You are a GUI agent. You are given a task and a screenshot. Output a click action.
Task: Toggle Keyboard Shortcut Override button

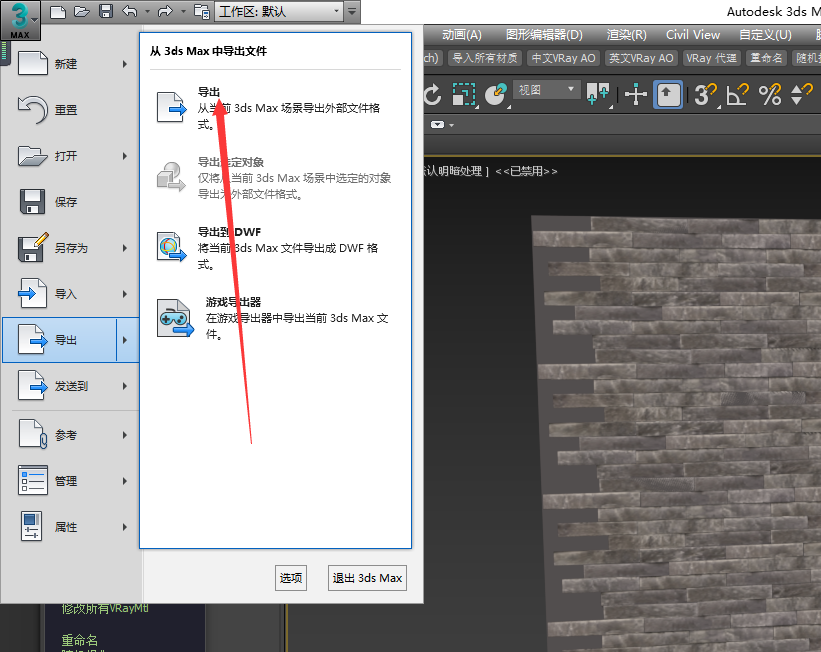(x=668, y=95)
